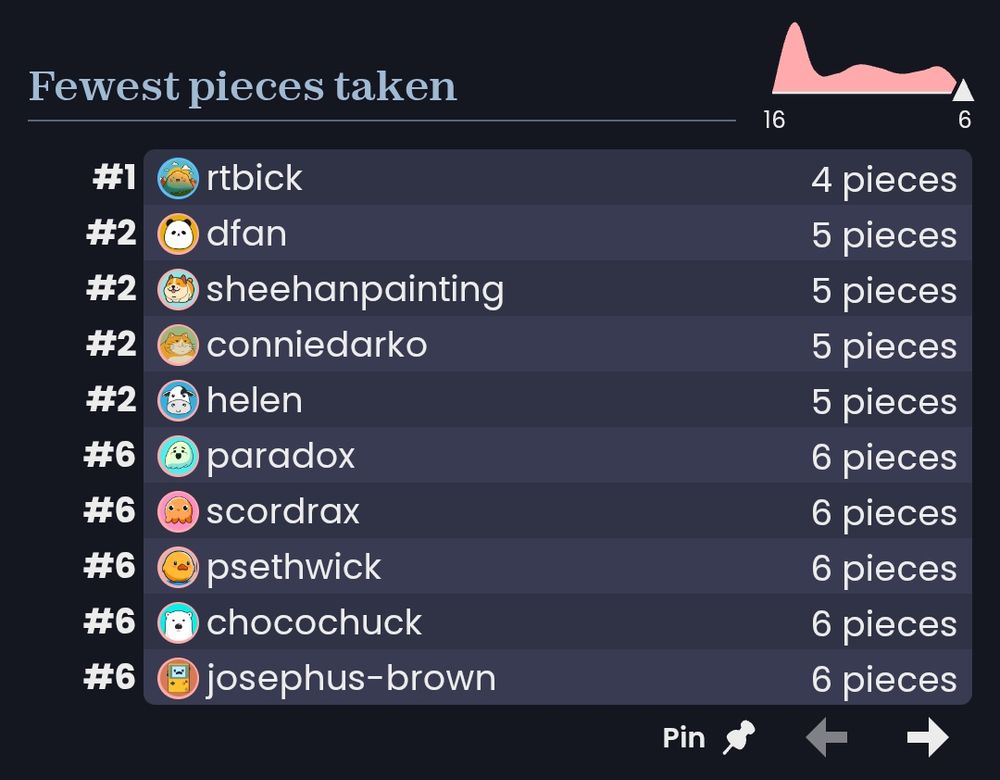Image resolution: width=1000 pixels, height=780 pixels.
Task: Click dfan's panda avatar icon
Action: tap(178, 233)
